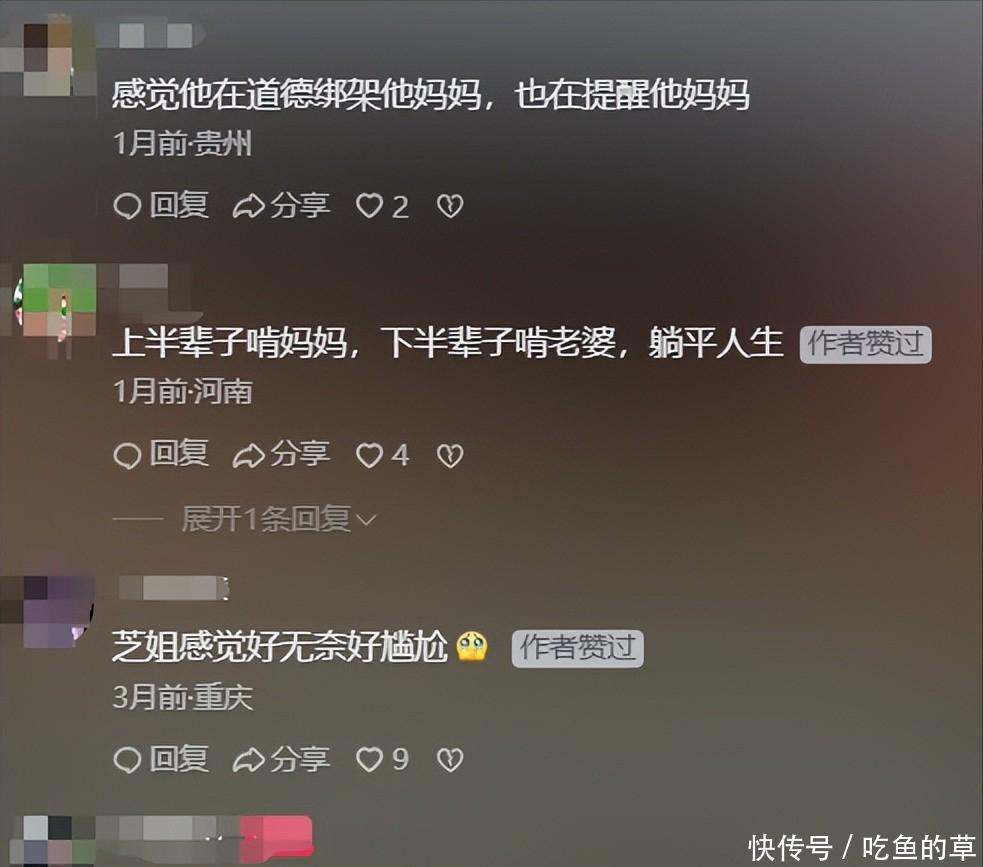Screen dimensions: 983x867
Task: Share the Chongqing comment
Action: 281,759
